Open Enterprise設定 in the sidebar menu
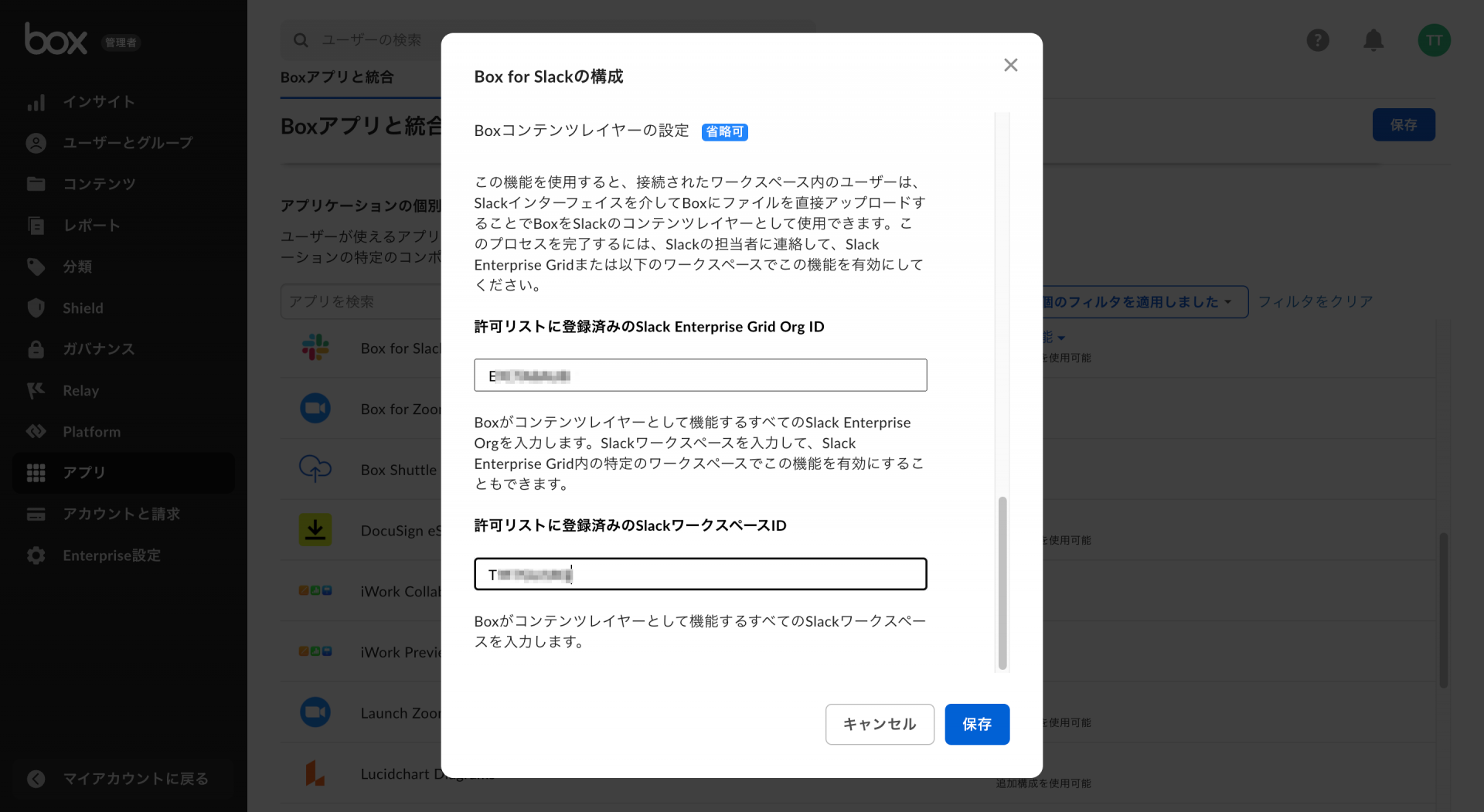 (x=111, y=555)
